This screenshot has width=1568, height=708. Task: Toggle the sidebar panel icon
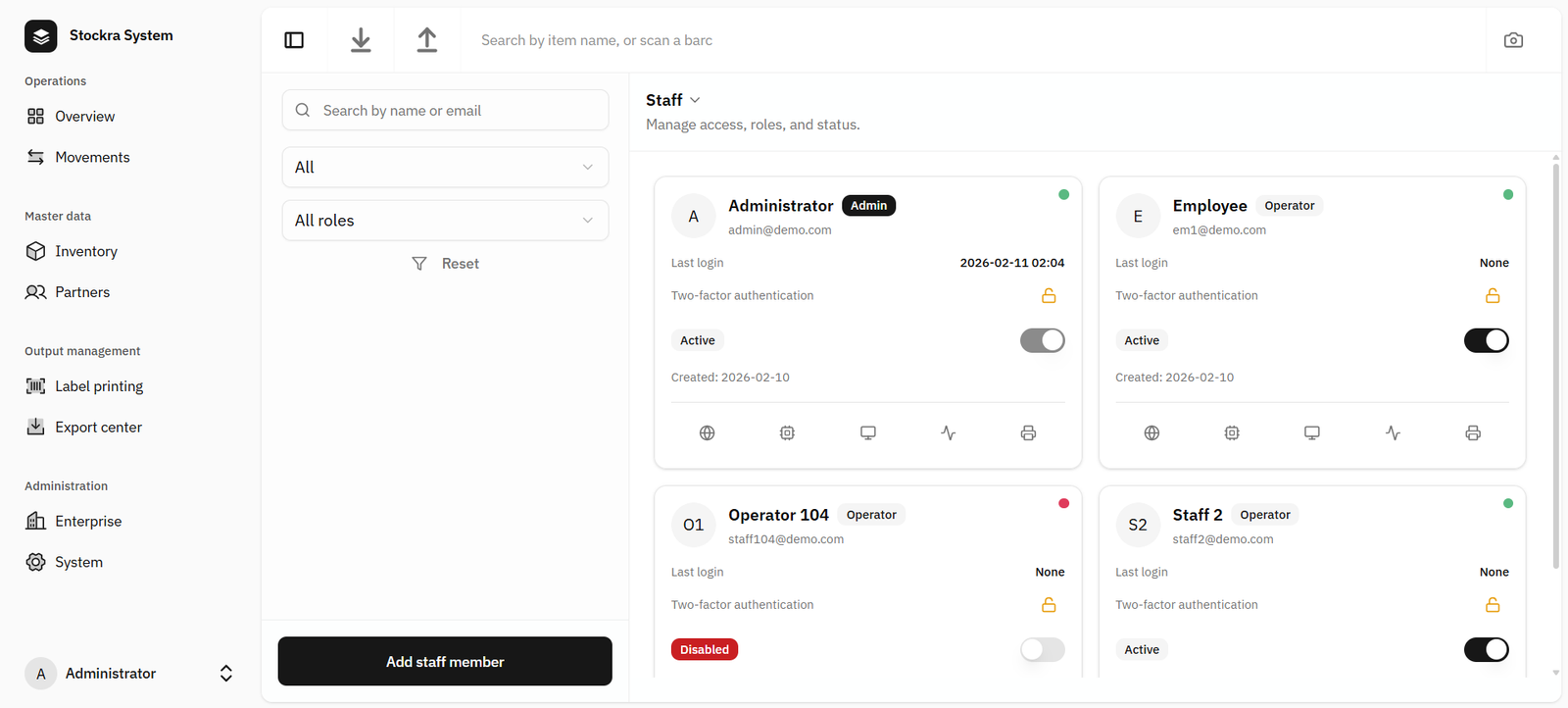click(x=294, y=40)
